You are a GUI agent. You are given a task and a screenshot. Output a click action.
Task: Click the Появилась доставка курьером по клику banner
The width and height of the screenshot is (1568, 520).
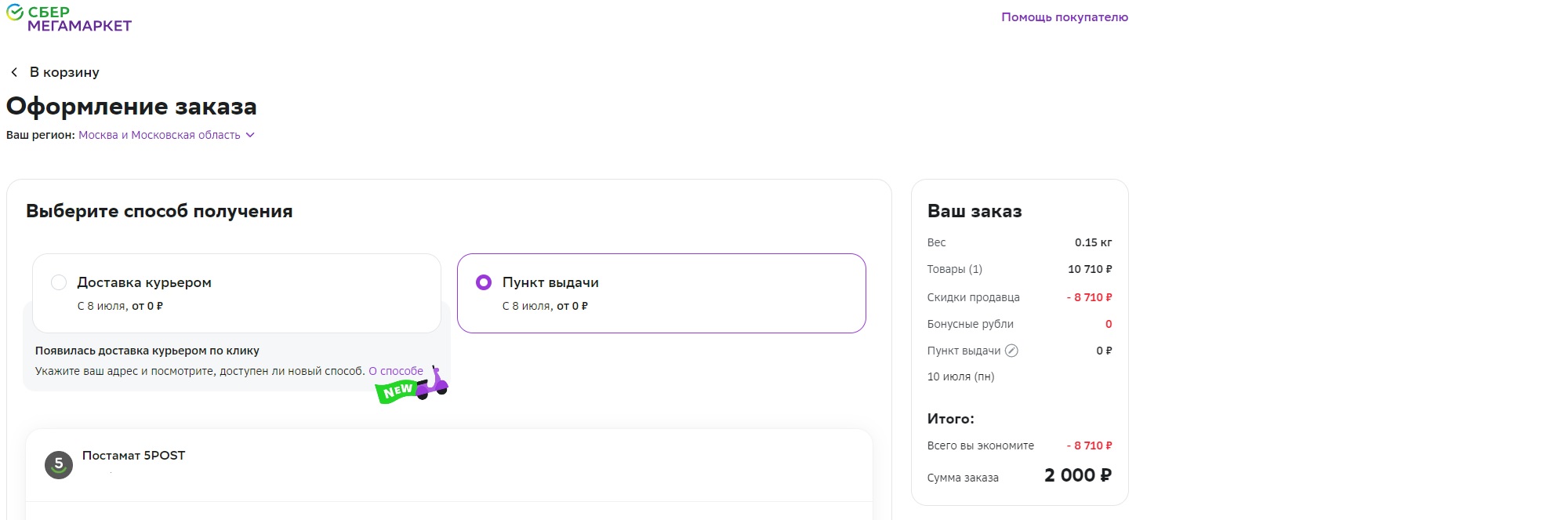click(147, 351)
